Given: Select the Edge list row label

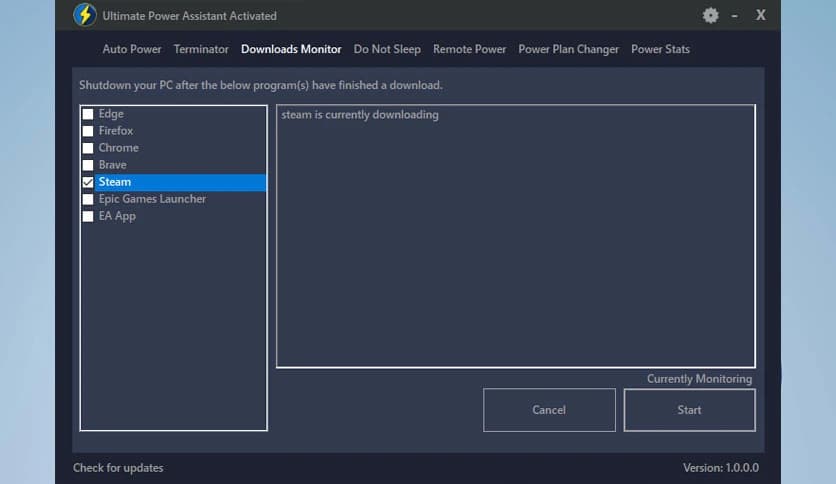Looking at the screenshot, I should click(x=111, y=114).
